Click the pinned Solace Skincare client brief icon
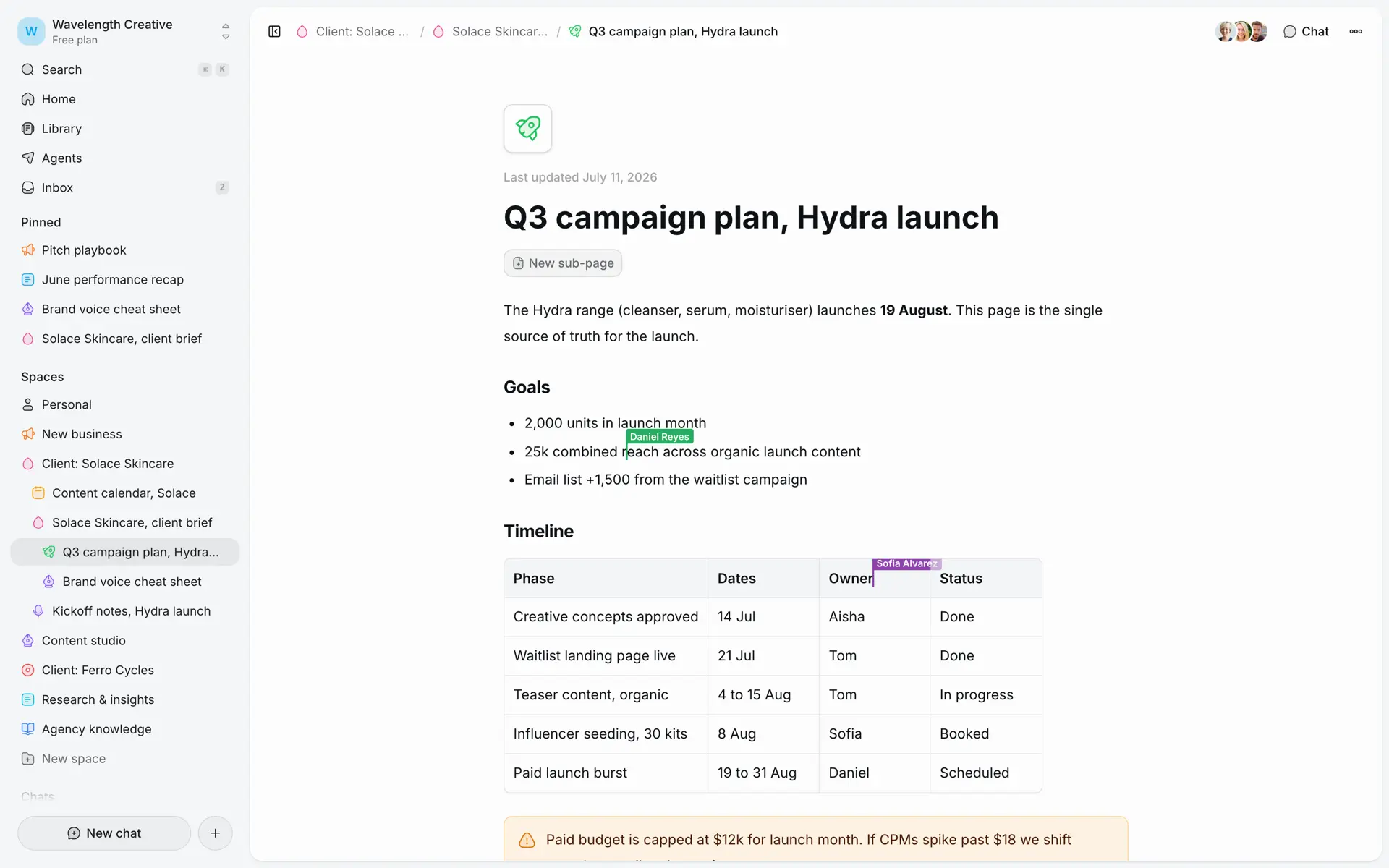 (x=28, y=339)
